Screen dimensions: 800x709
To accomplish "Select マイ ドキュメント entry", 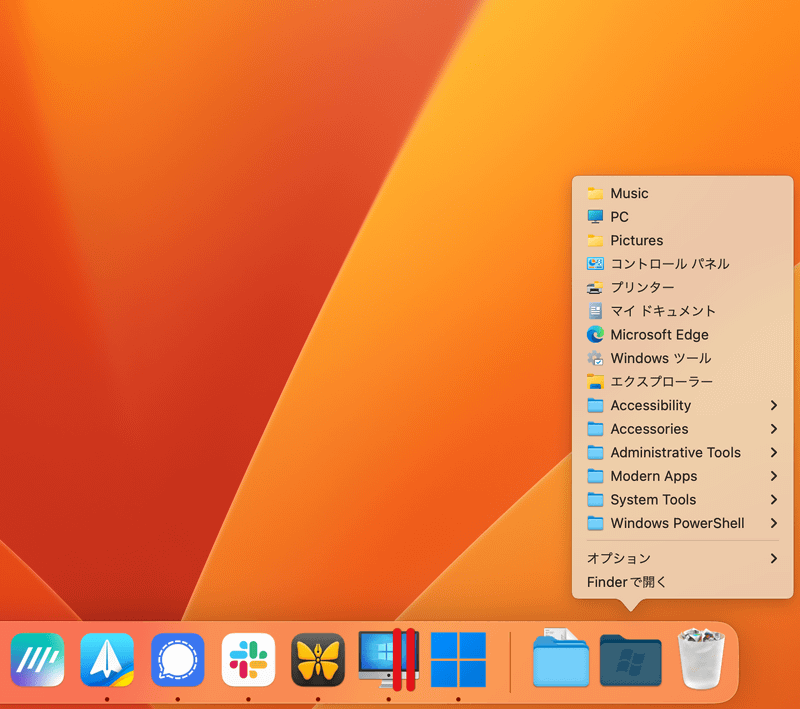I will point(683,311).
